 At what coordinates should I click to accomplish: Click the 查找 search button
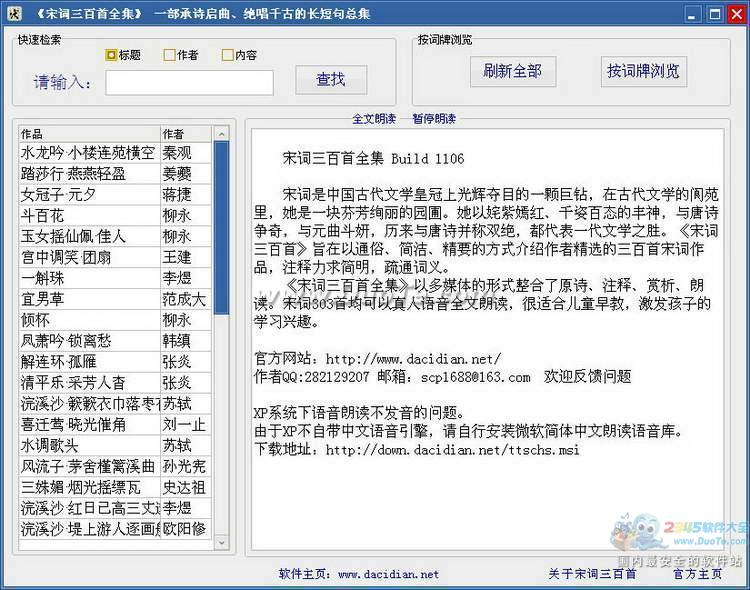pos(331,80)
